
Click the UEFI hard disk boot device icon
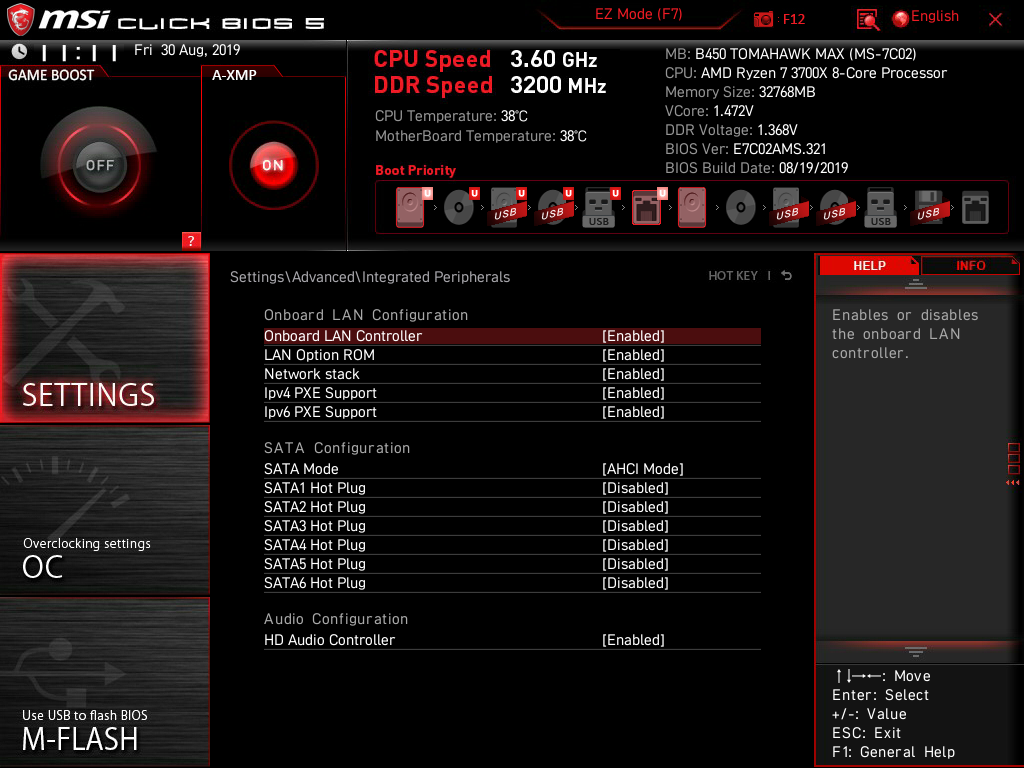pyautogui.click(x=411, y=208)
